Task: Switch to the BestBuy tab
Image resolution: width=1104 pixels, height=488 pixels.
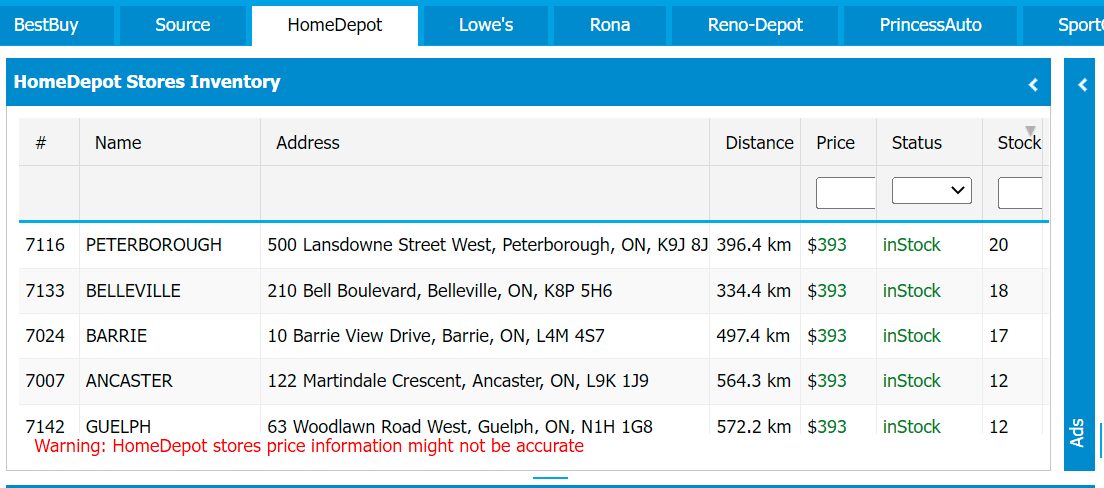Action: tap(46, 25)
